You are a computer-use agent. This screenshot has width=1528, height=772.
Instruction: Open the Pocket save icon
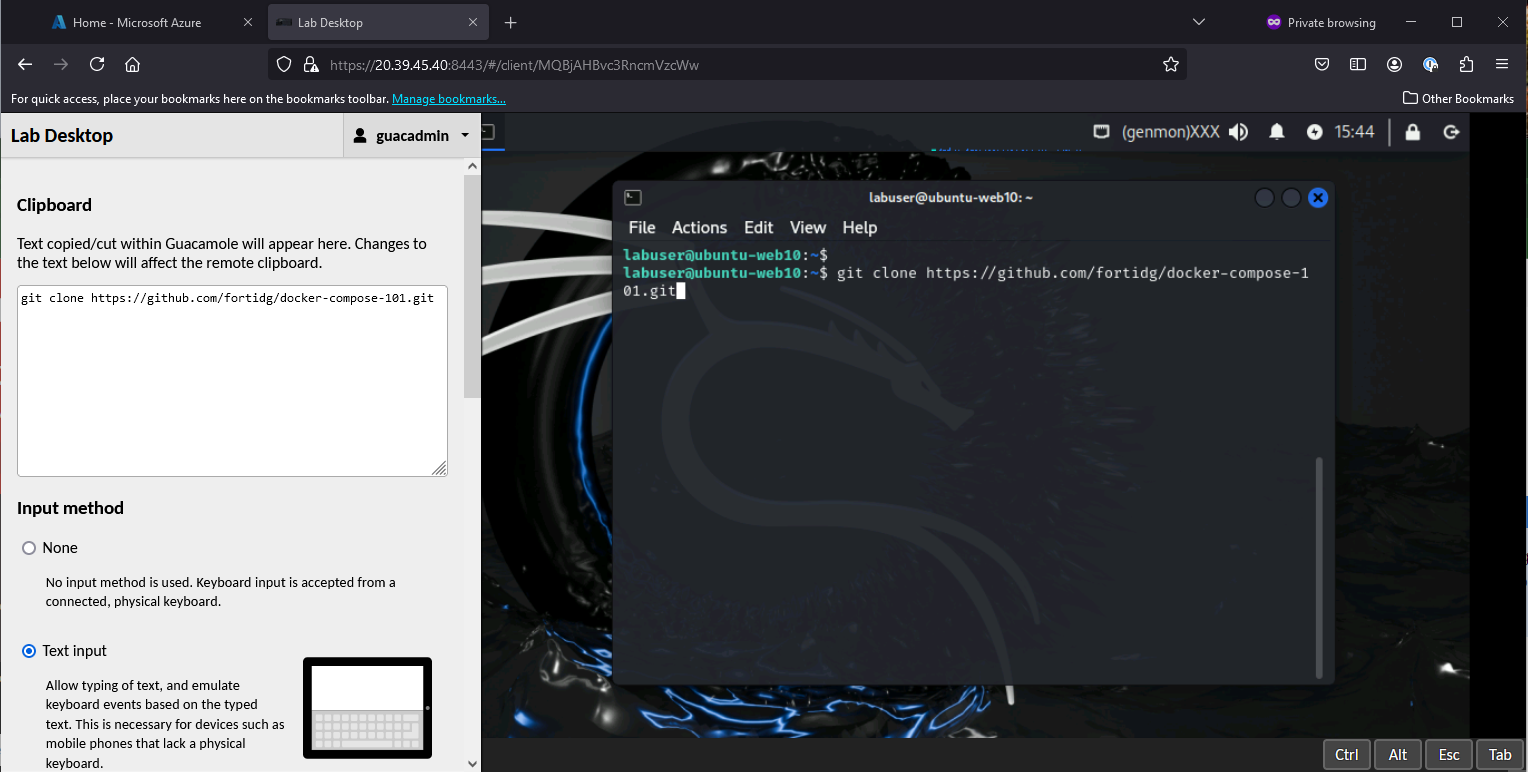tap(1322, 64)
